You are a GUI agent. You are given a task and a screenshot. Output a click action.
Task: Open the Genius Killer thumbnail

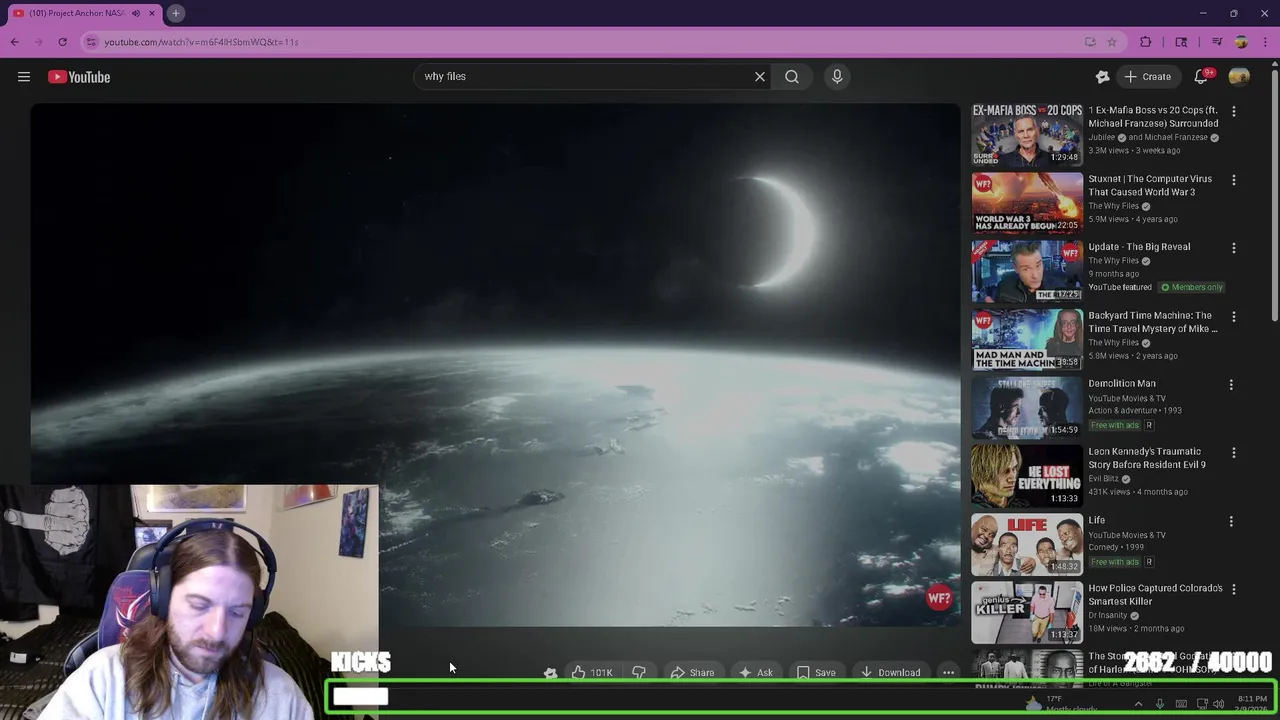click(x=1027, y=612)
